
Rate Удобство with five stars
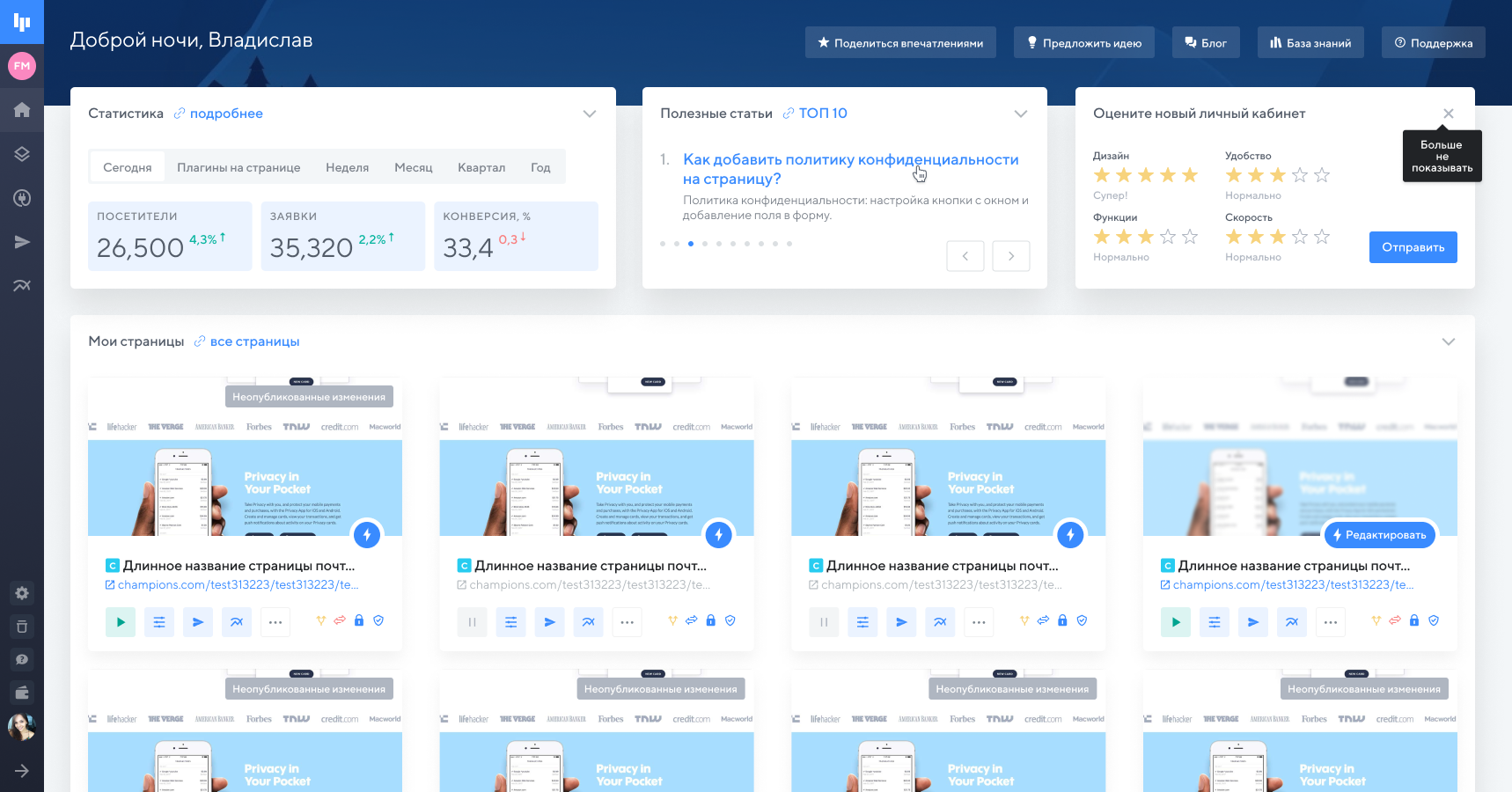(x=1322, y=175)
